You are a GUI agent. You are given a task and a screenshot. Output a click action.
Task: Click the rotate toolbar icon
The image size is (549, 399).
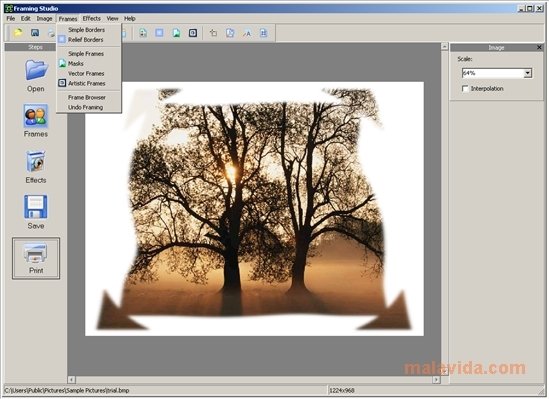[213, 33]
